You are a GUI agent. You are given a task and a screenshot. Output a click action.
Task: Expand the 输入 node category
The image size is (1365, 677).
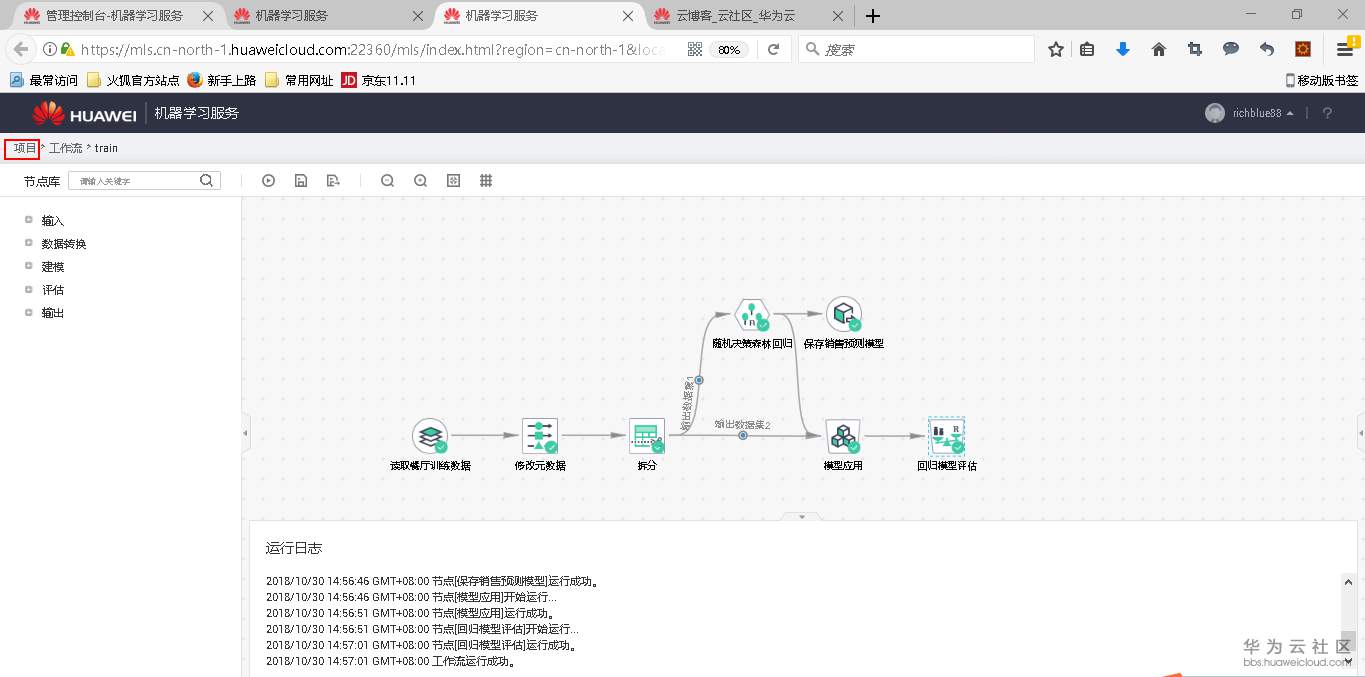coord(29,220)
